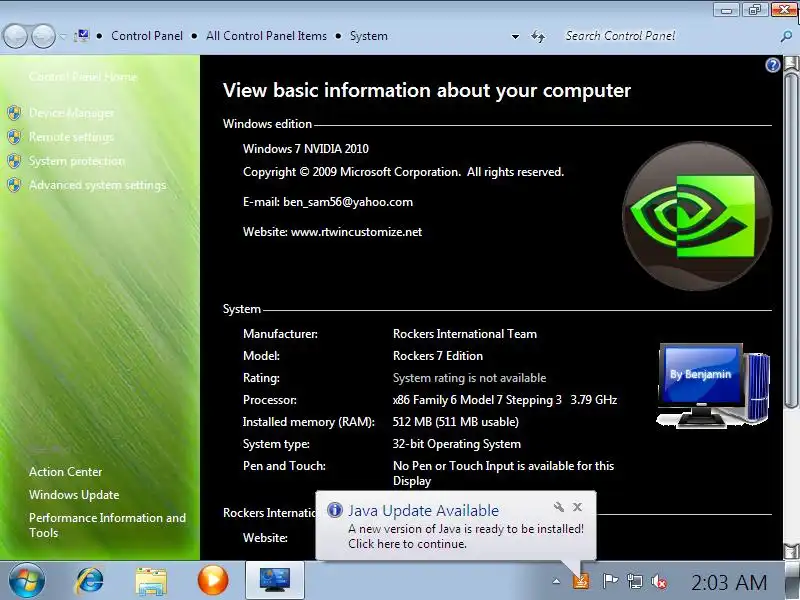Click the shield icon beside Remote settings
The image size is (800, 600).
pos(14,137)
